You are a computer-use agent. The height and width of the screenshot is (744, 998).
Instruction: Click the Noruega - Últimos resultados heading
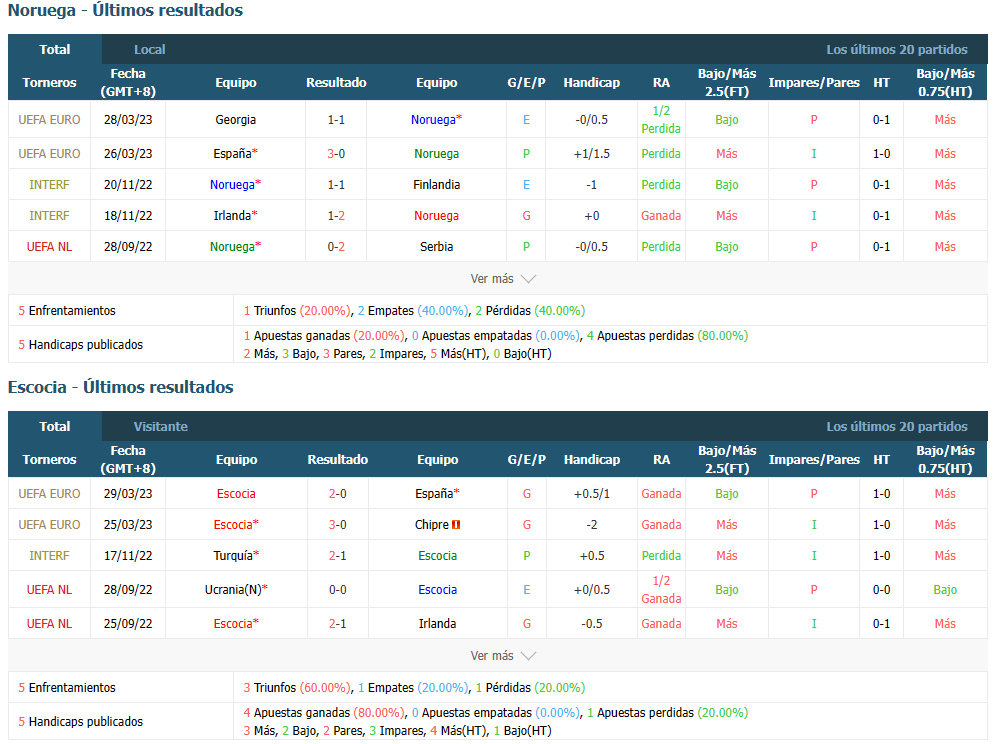[x=125, y=10]
